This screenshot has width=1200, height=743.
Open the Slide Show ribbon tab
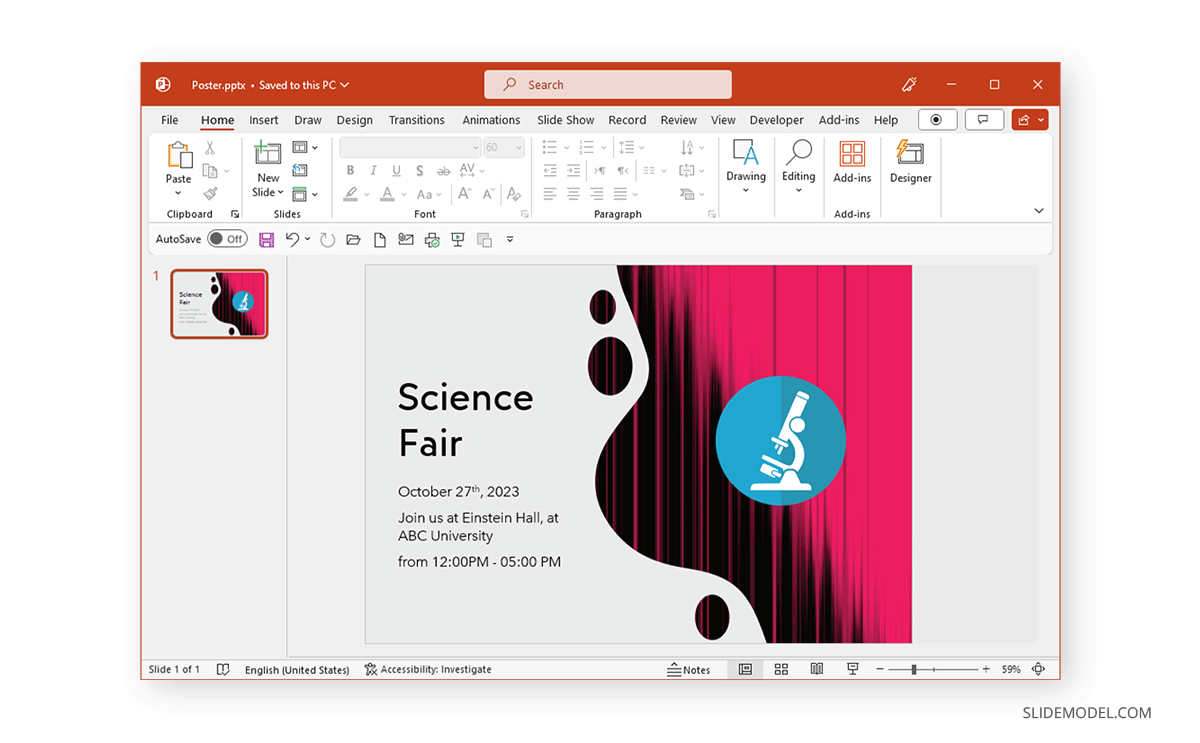(565, 119)
